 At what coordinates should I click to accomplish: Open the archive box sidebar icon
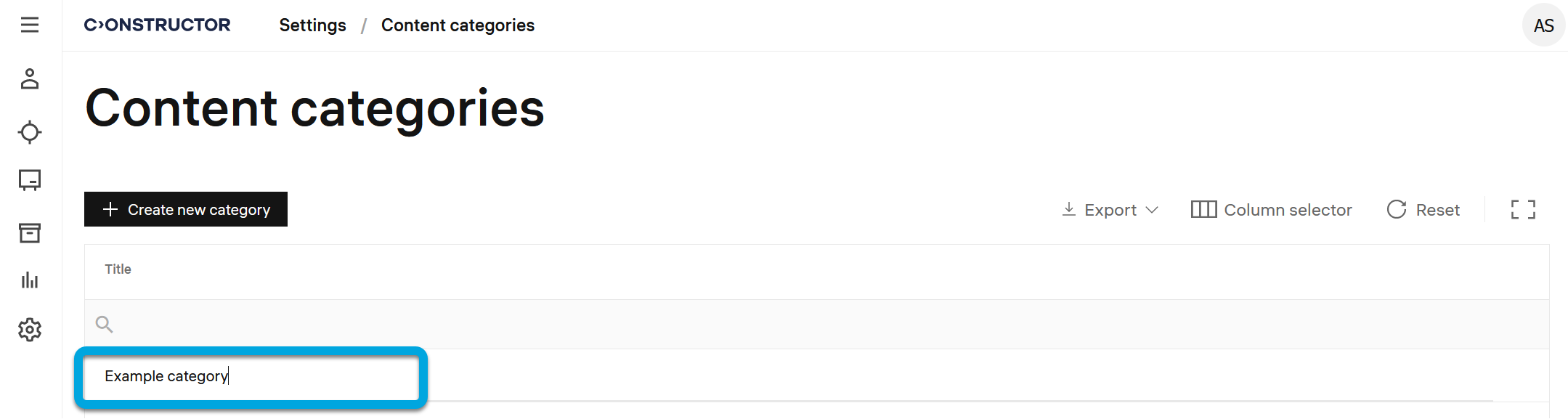[30, 233]
